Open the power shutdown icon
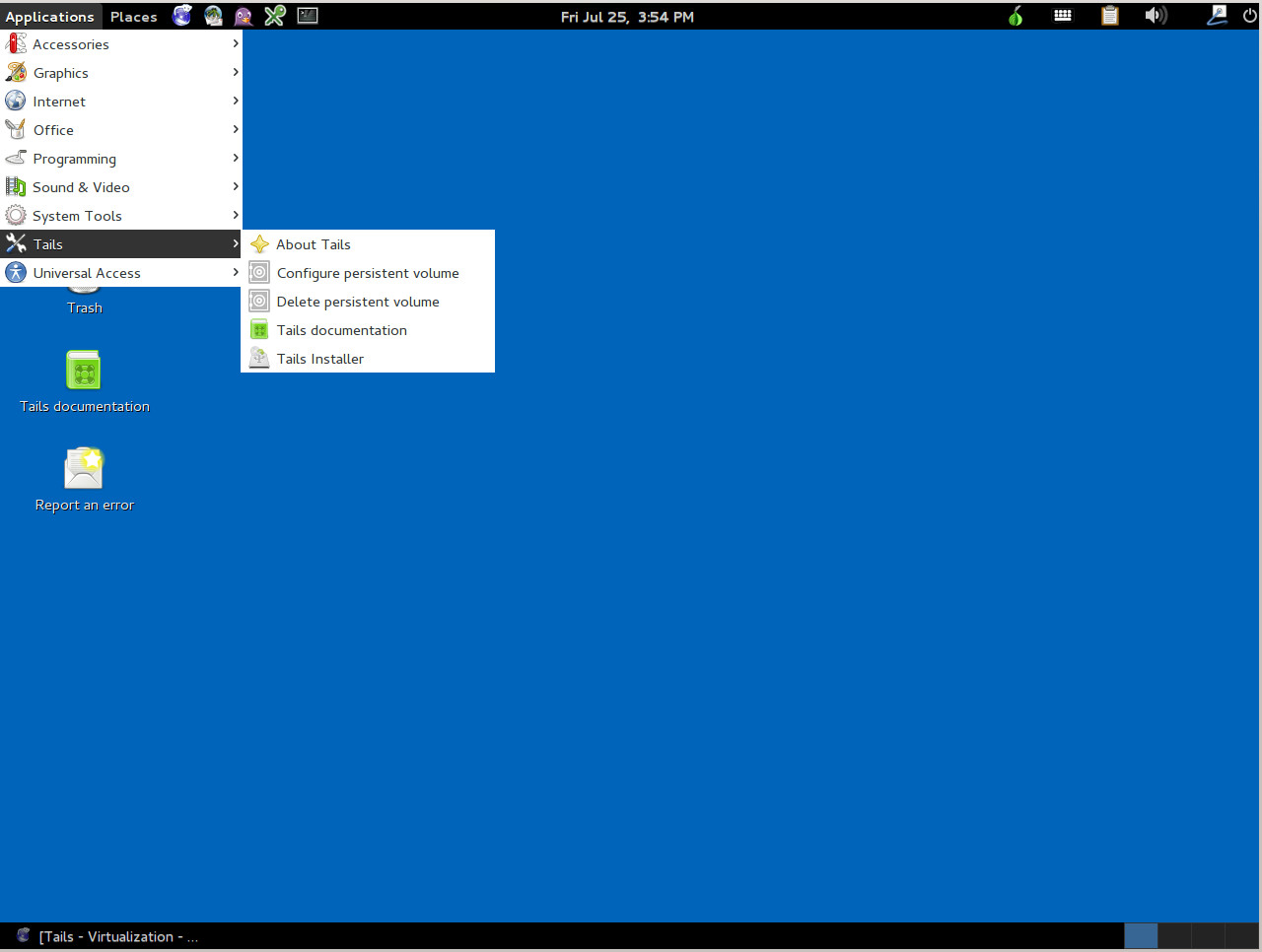The height and width of the screenshot is (952, 1262). [x=1249, y=16]
